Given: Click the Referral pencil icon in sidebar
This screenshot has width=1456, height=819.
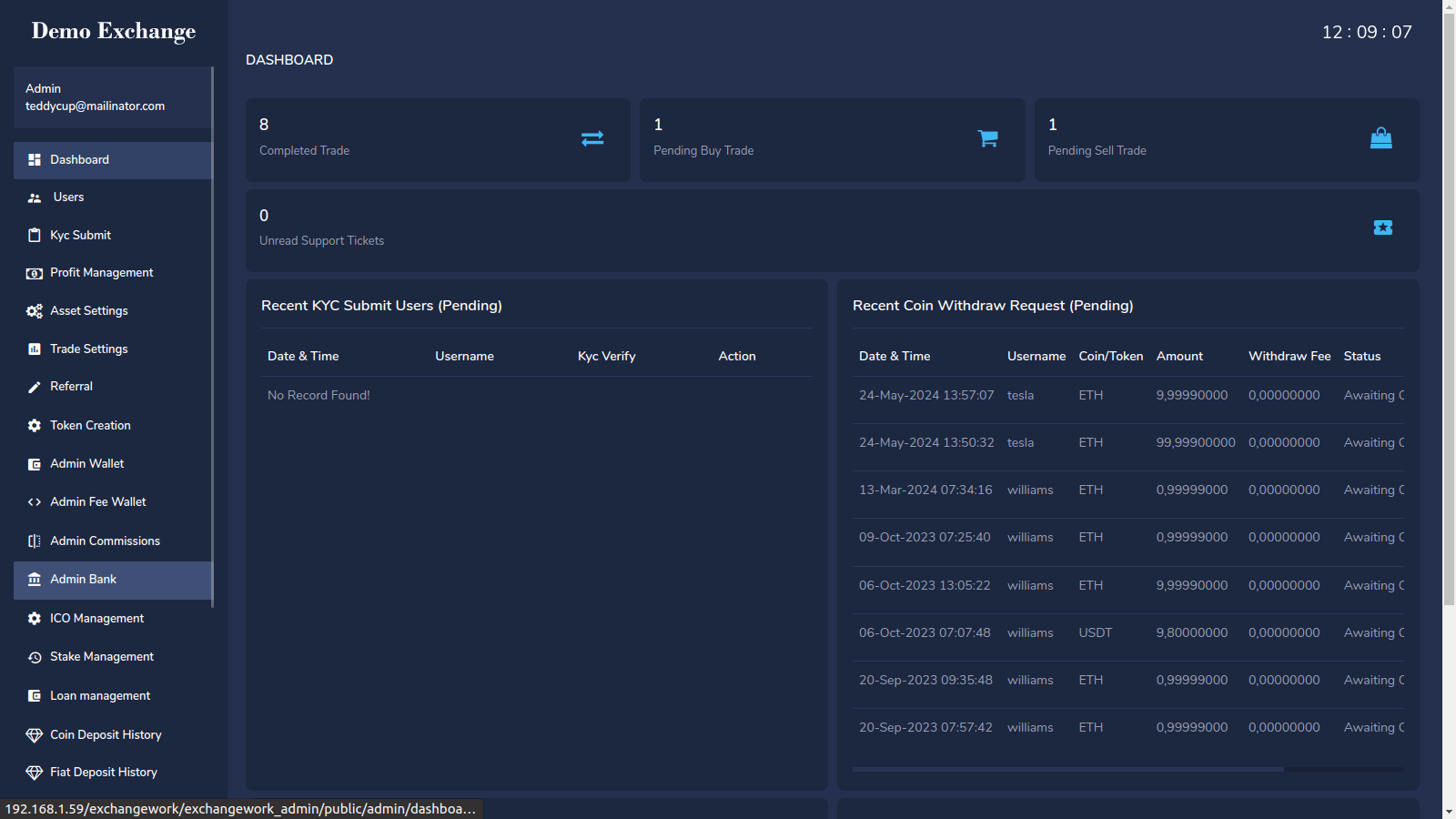Looking at the screenshot, I should (35, 387).
